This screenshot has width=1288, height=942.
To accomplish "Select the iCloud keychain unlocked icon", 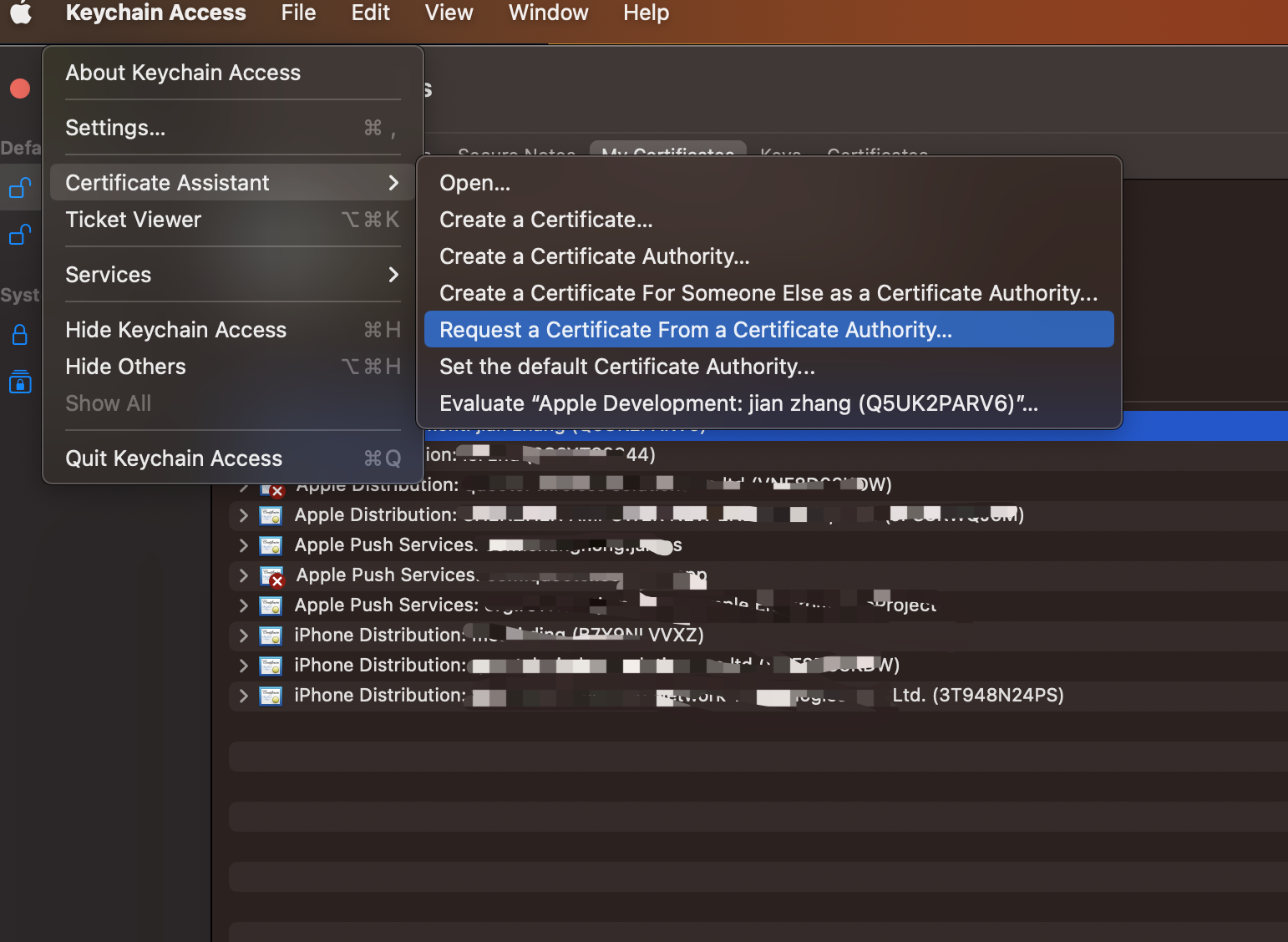I will [20, 235].
